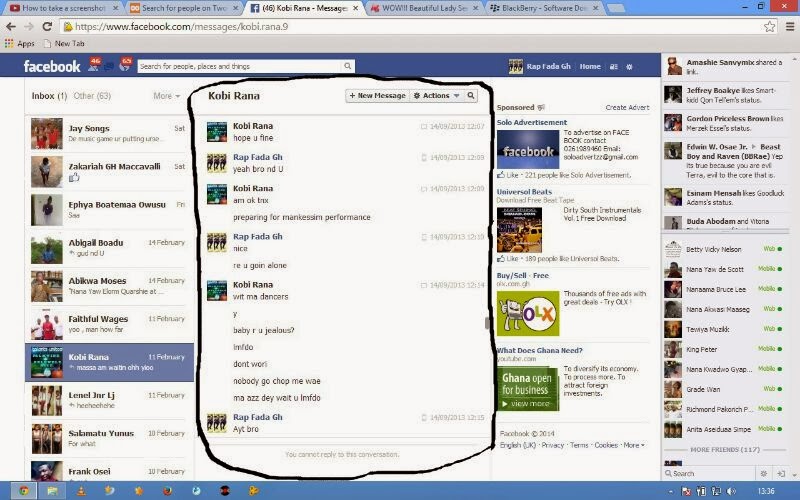800x500 pixels.
Task: Click MORE FRIENDS (117) in chat sidebar
Action: pyautogui.click(x=724, y=449)
